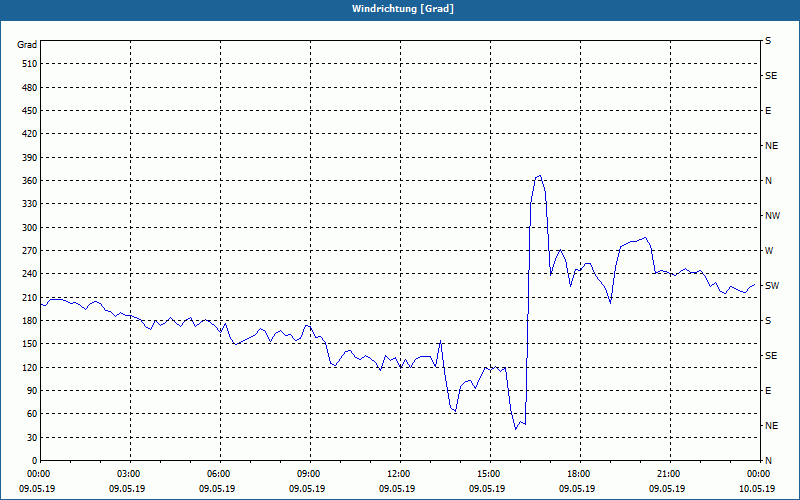Pick the "420" y-axis value
Image resolution: width=800 pixels, height=500 pixels.
(30, 134)
